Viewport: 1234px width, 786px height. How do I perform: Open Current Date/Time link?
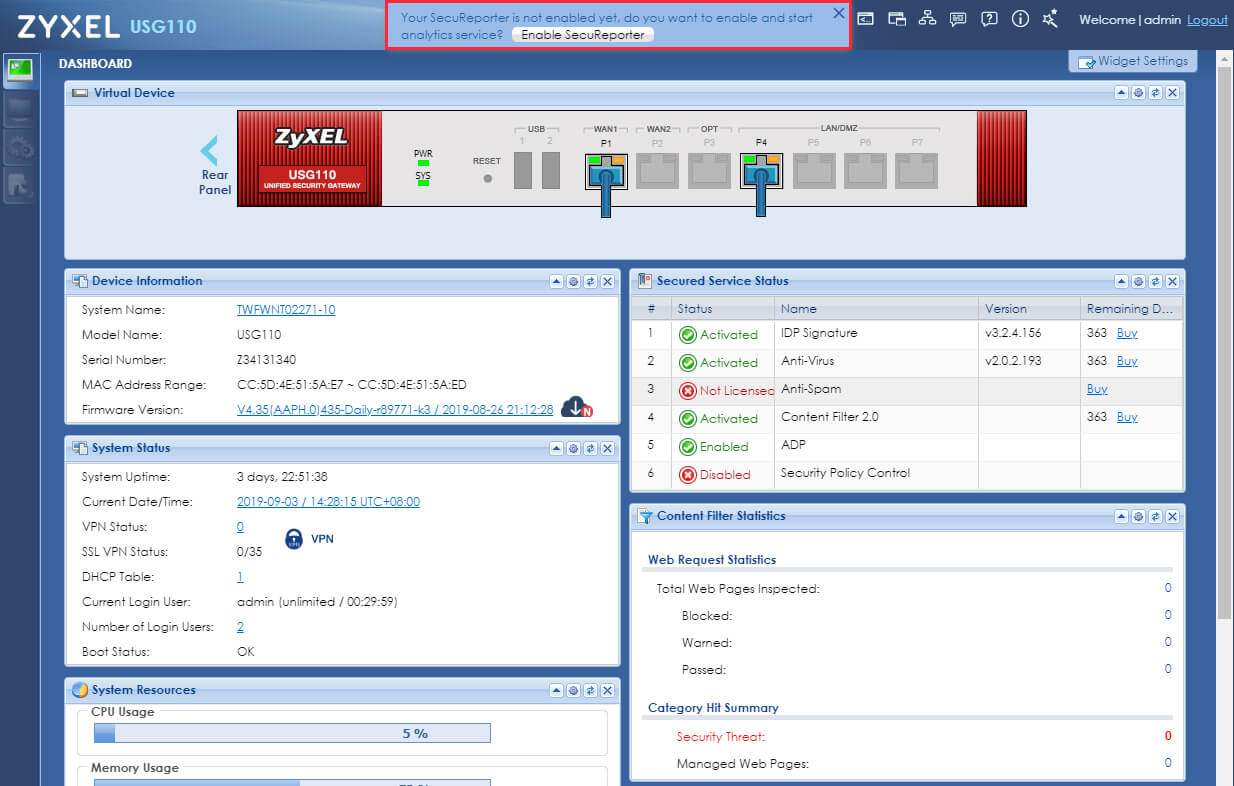point(328,502)
